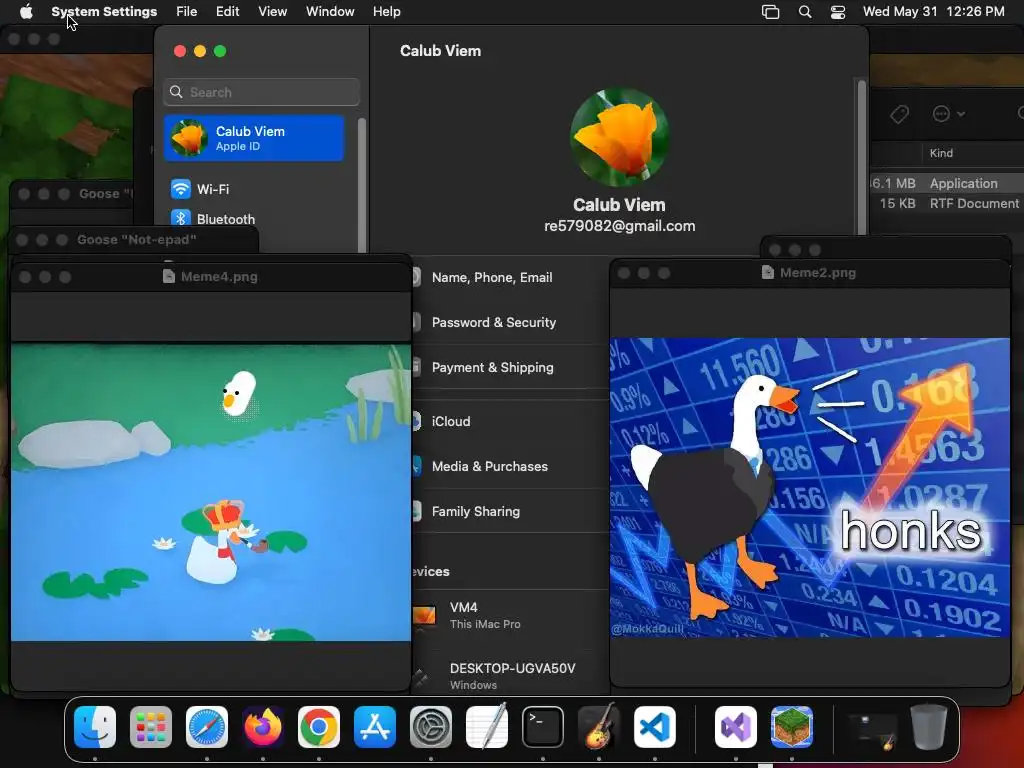Launch Firefox from the Dock

point(263,727)
